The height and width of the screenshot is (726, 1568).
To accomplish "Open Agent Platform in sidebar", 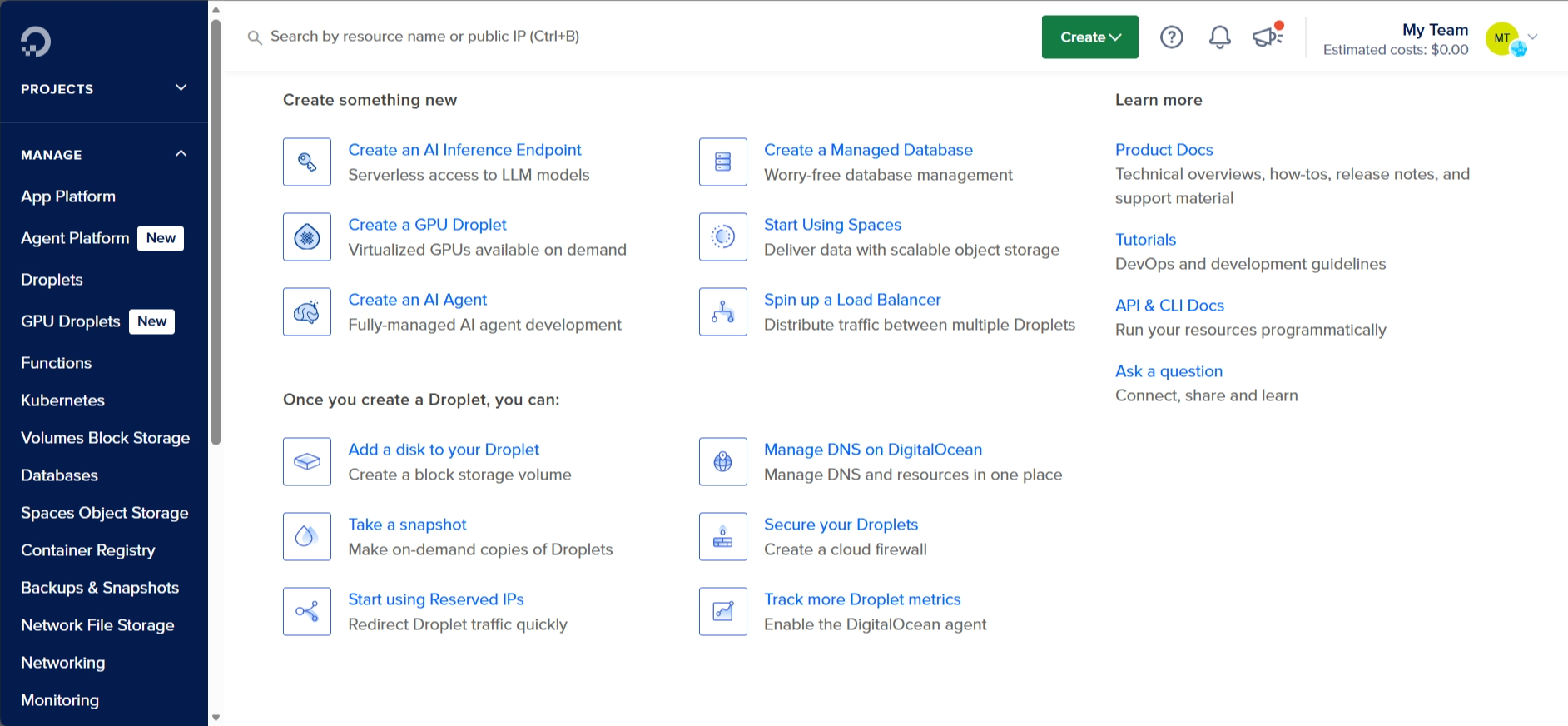I will click(75, 238).
